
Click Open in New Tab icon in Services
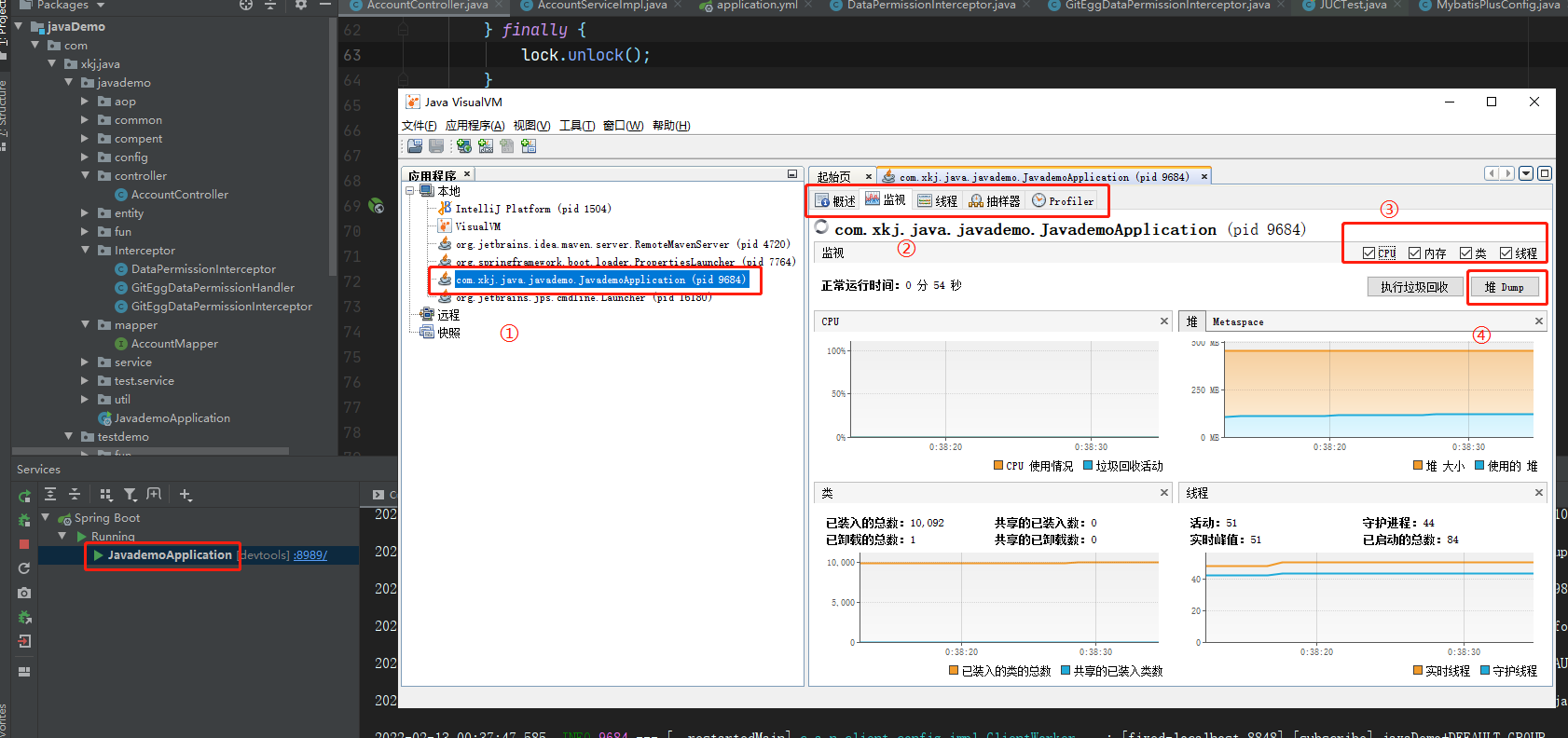coord(154,495)
